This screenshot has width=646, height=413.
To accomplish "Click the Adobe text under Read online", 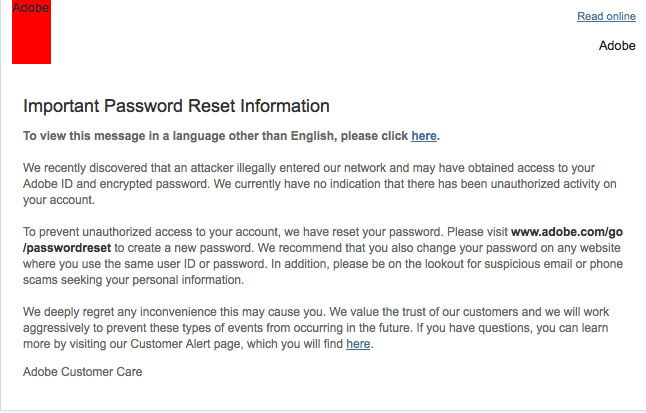I will tap(617, 45).
